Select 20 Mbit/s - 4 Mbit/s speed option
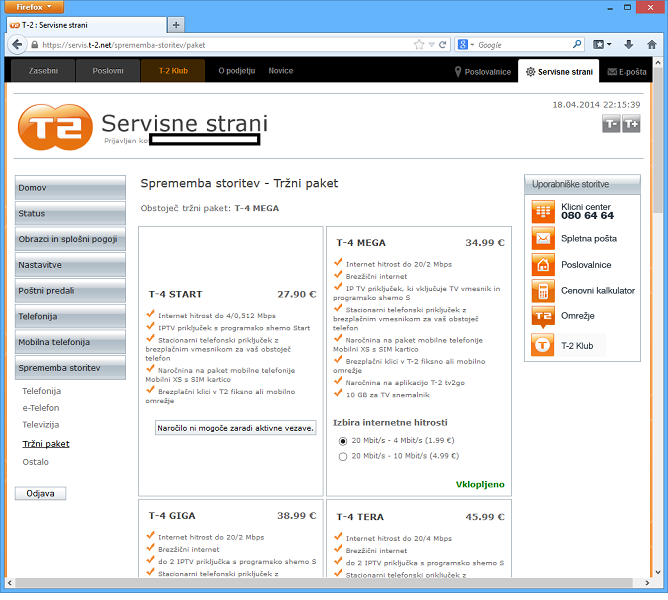Viewport: 668px width, 600px height. (344, 440)
